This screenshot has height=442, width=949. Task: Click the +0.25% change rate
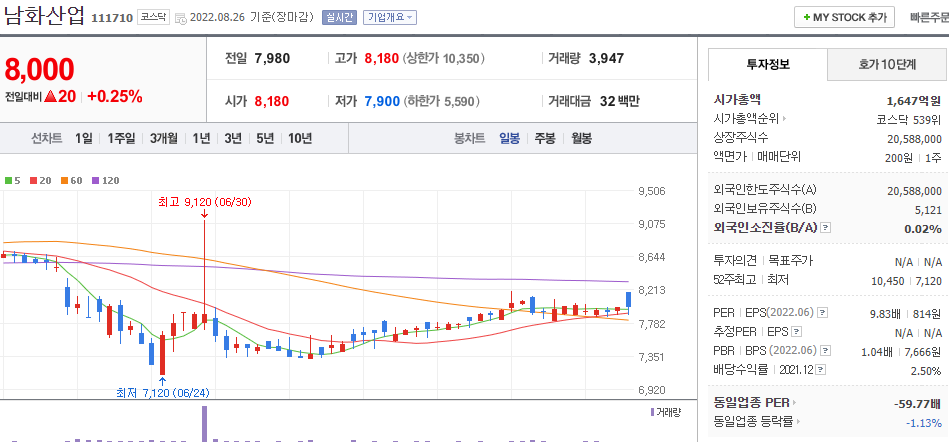(x=114, y=96)
